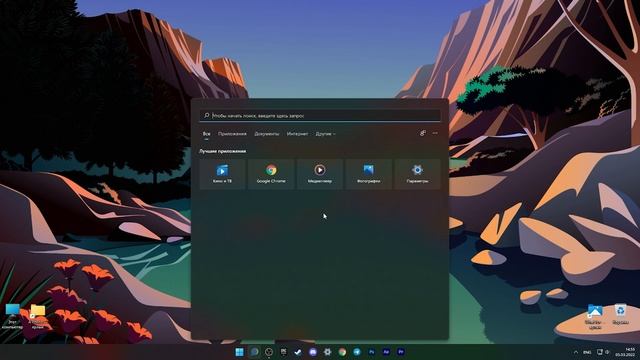Open After Effects from the taskbar

(x=386, y=352)
